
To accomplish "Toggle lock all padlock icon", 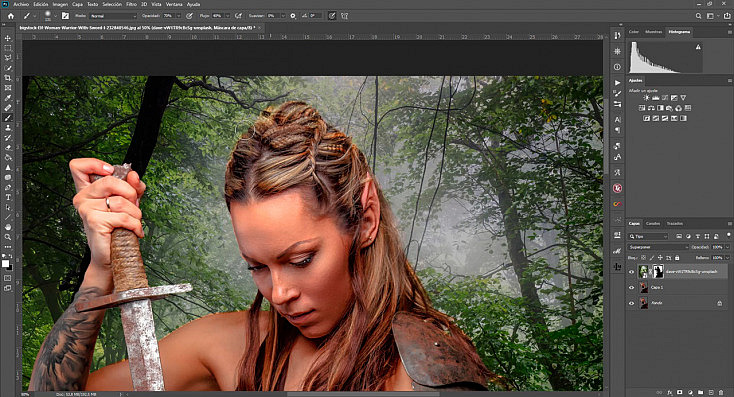I will [677, 257].
